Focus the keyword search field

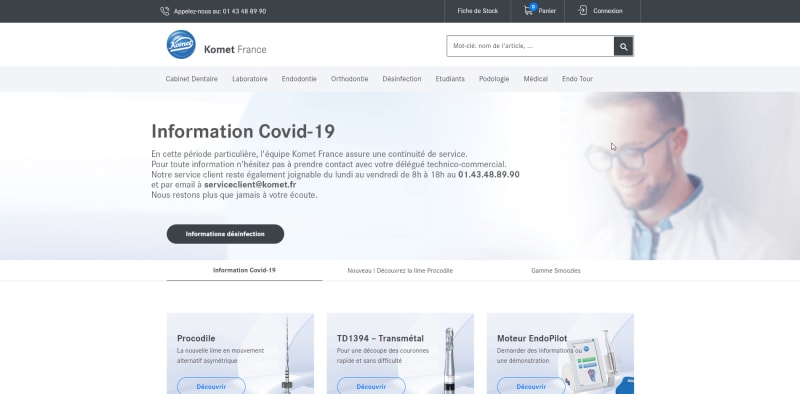click(x=530, y=46)
